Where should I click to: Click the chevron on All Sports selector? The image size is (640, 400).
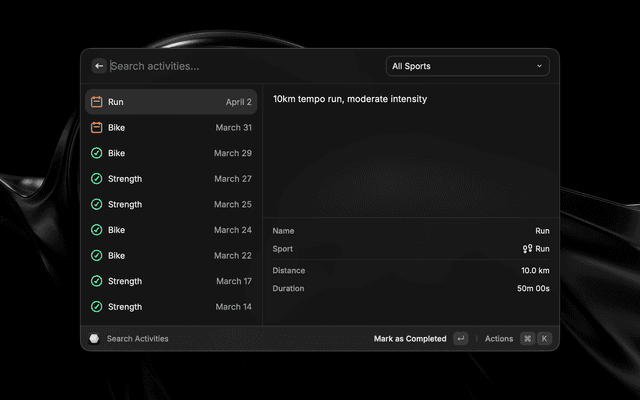pos(540,66)
